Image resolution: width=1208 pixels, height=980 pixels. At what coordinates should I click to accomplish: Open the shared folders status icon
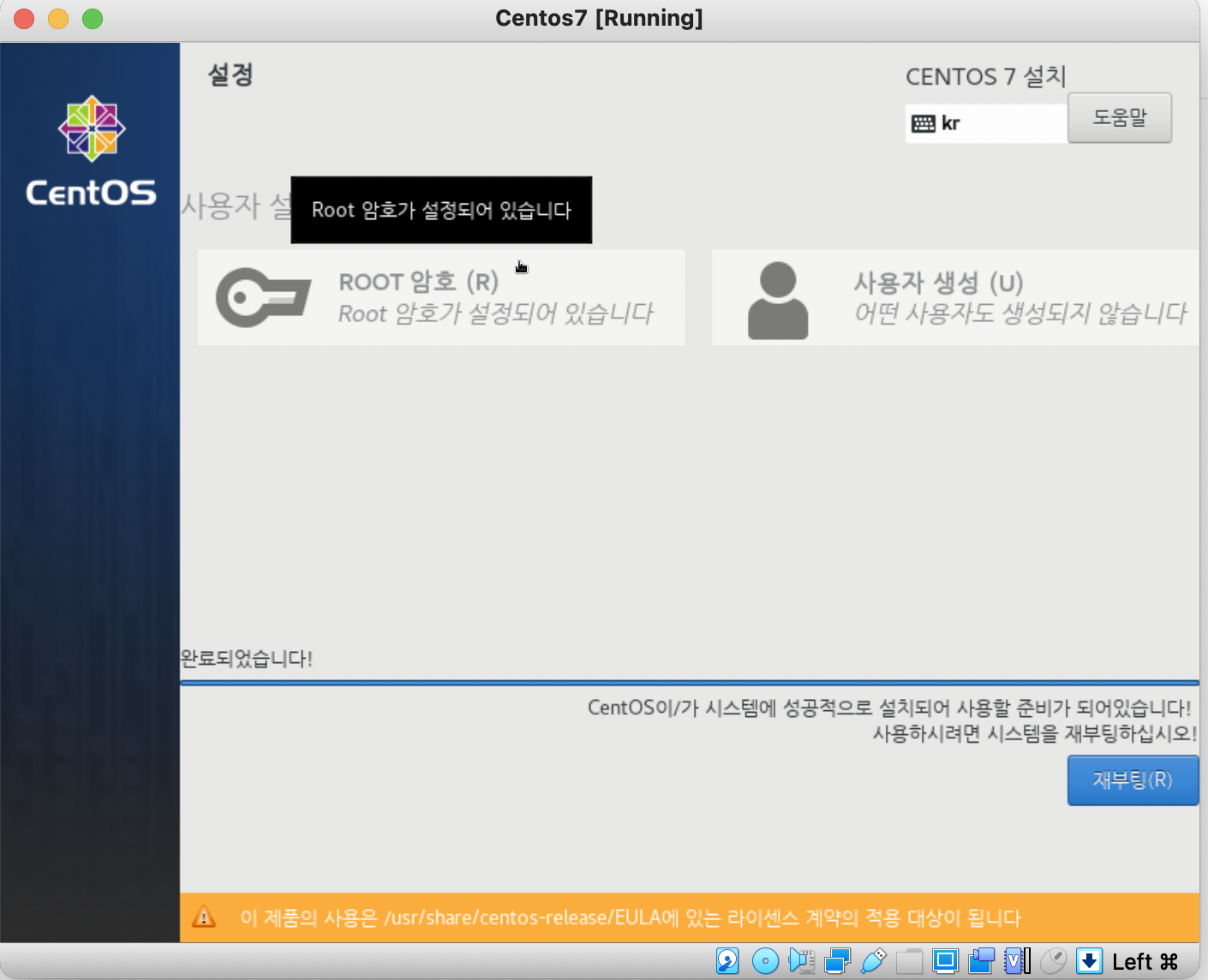click(x=909, y=961)
